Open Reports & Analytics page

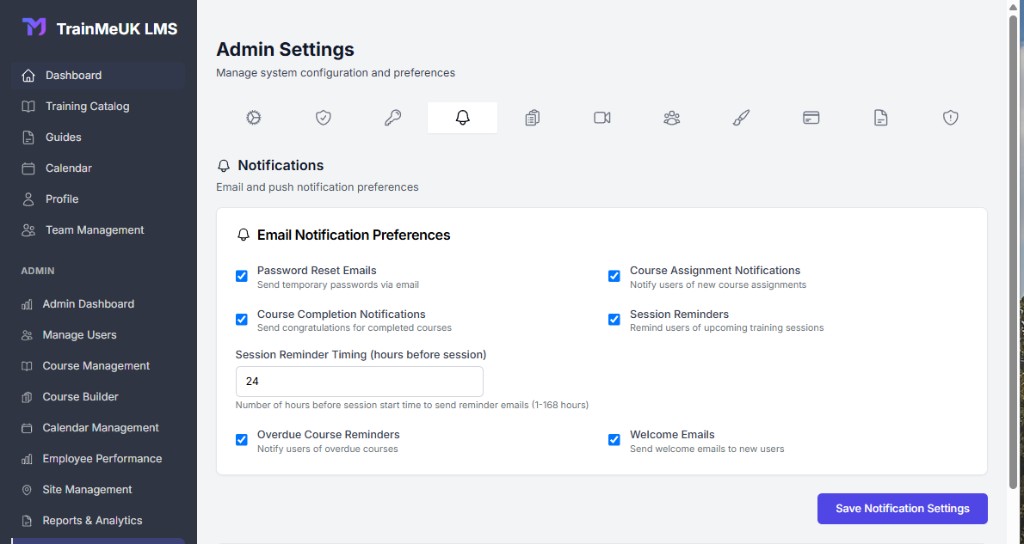[98, 520]
